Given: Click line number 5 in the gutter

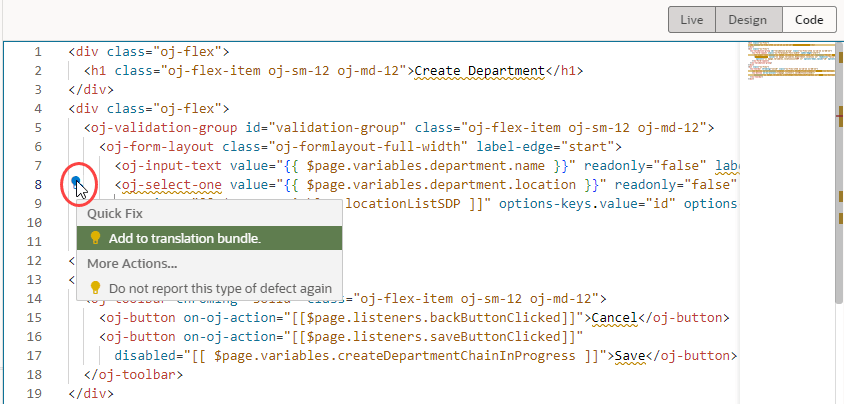Looking at the screenshot, I should click(37, 128).
